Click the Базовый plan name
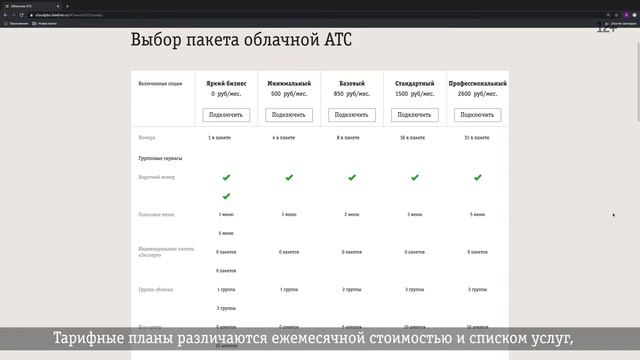 [x=352, y=83]
